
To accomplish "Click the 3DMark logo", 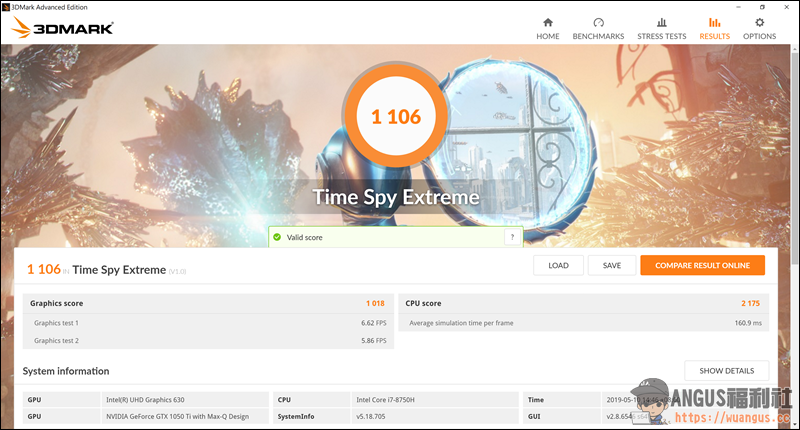I will coord(62,29).
